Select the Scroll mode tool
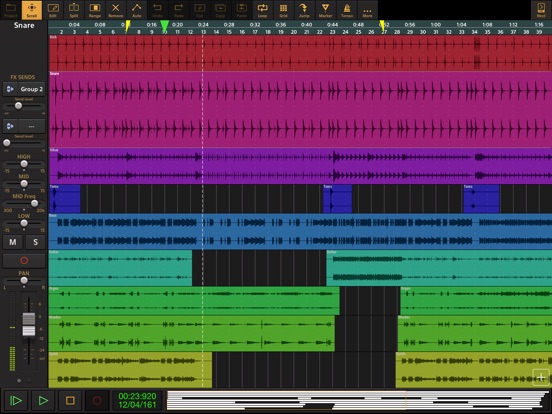 coord(32,10)
